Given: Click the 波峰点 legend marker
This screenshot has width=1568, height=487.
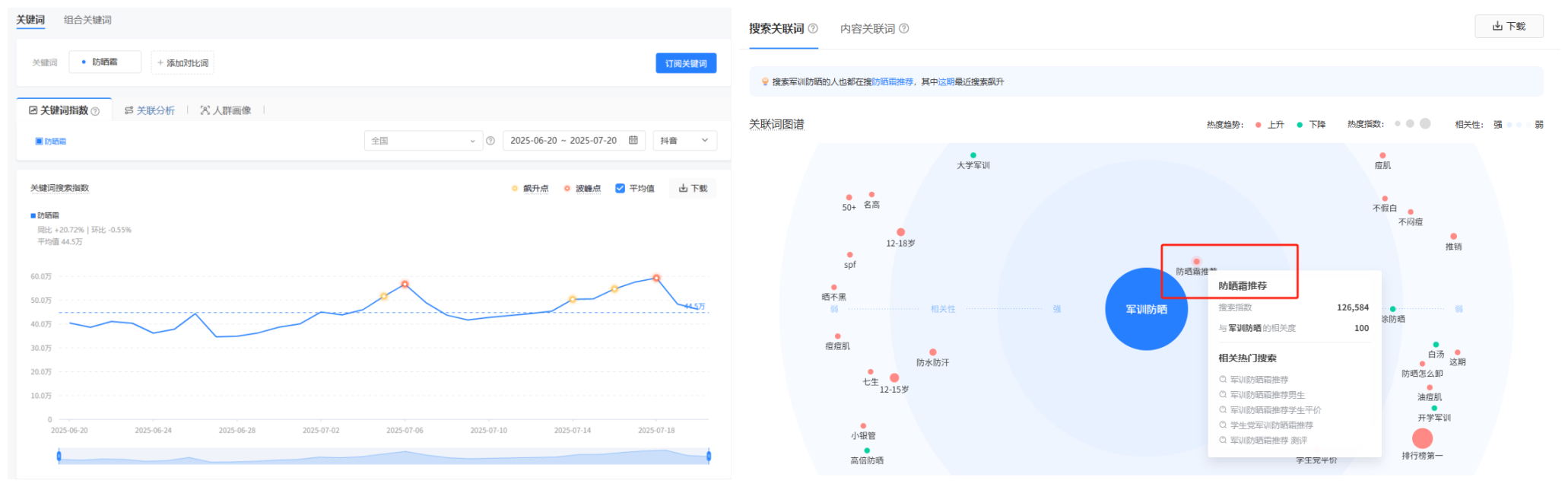Looking at the screenshot, I should click(x=567, y=189).
